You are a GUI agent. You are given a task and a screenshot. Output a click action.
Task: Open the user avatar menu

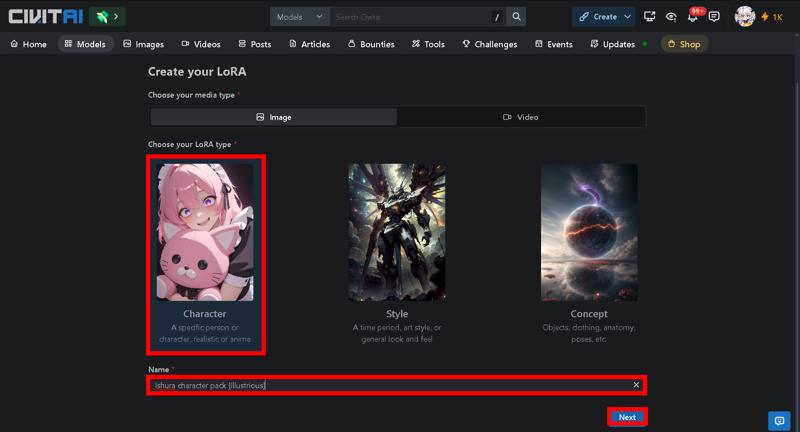744,16
